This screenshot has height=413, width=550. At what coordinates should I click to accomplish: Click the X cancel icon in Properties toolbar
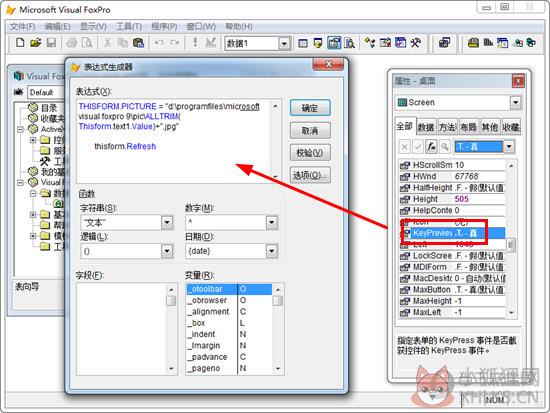(x=404, y=147)
